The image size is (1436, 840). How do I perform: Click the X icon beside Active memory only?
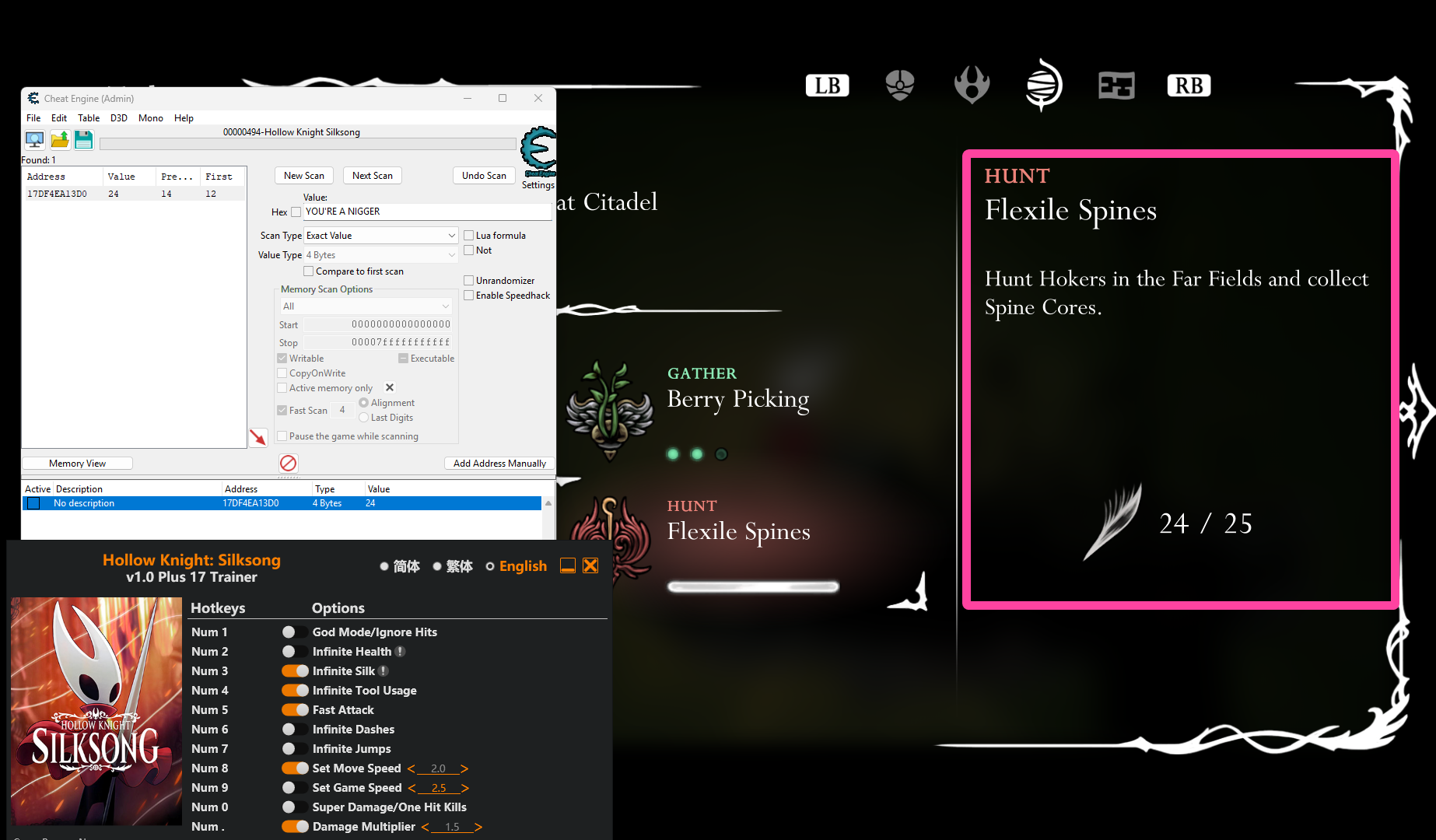coord(390,387)
